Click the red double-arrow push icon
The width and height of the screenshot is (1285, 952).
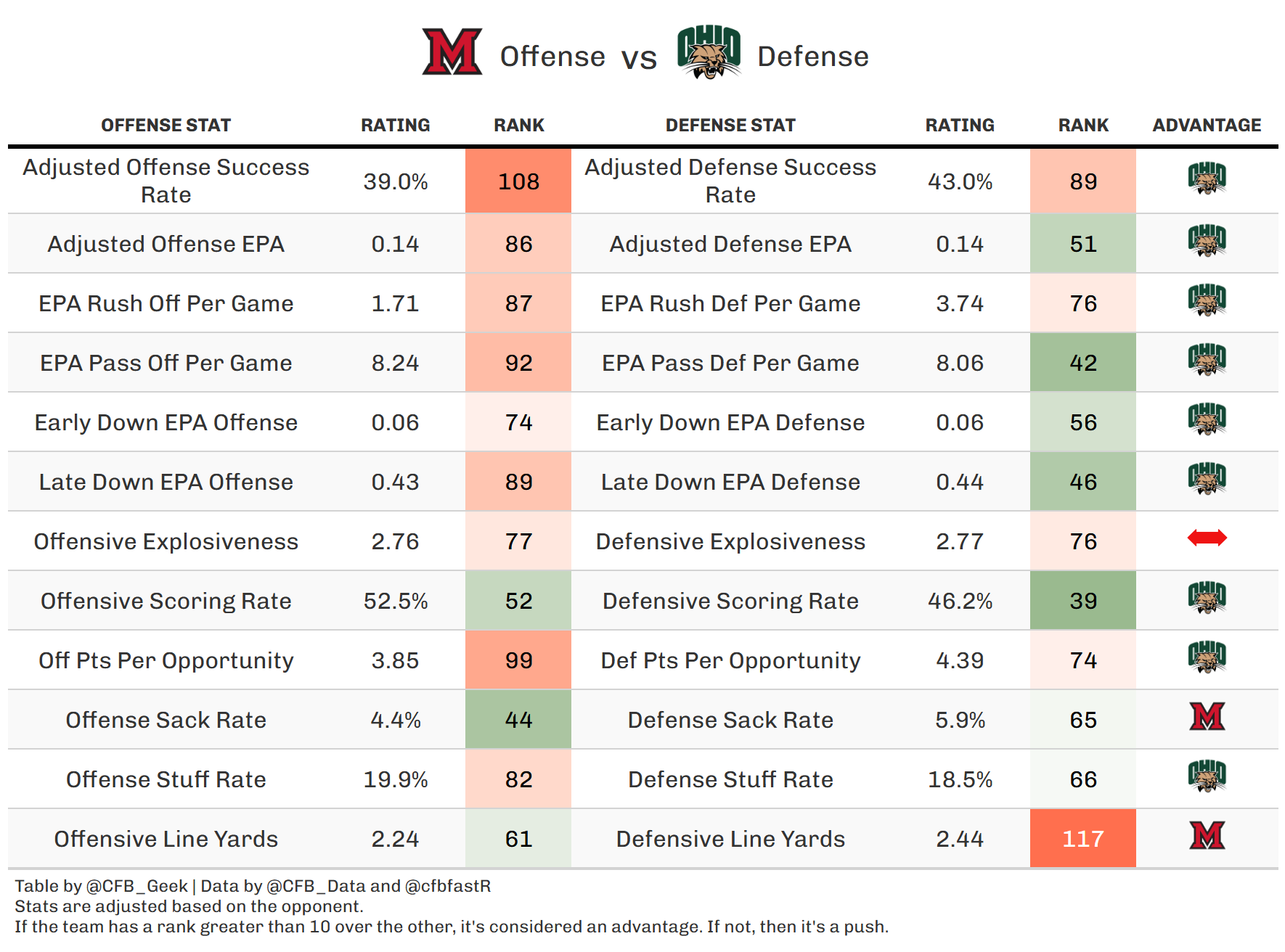point(1207,538)
